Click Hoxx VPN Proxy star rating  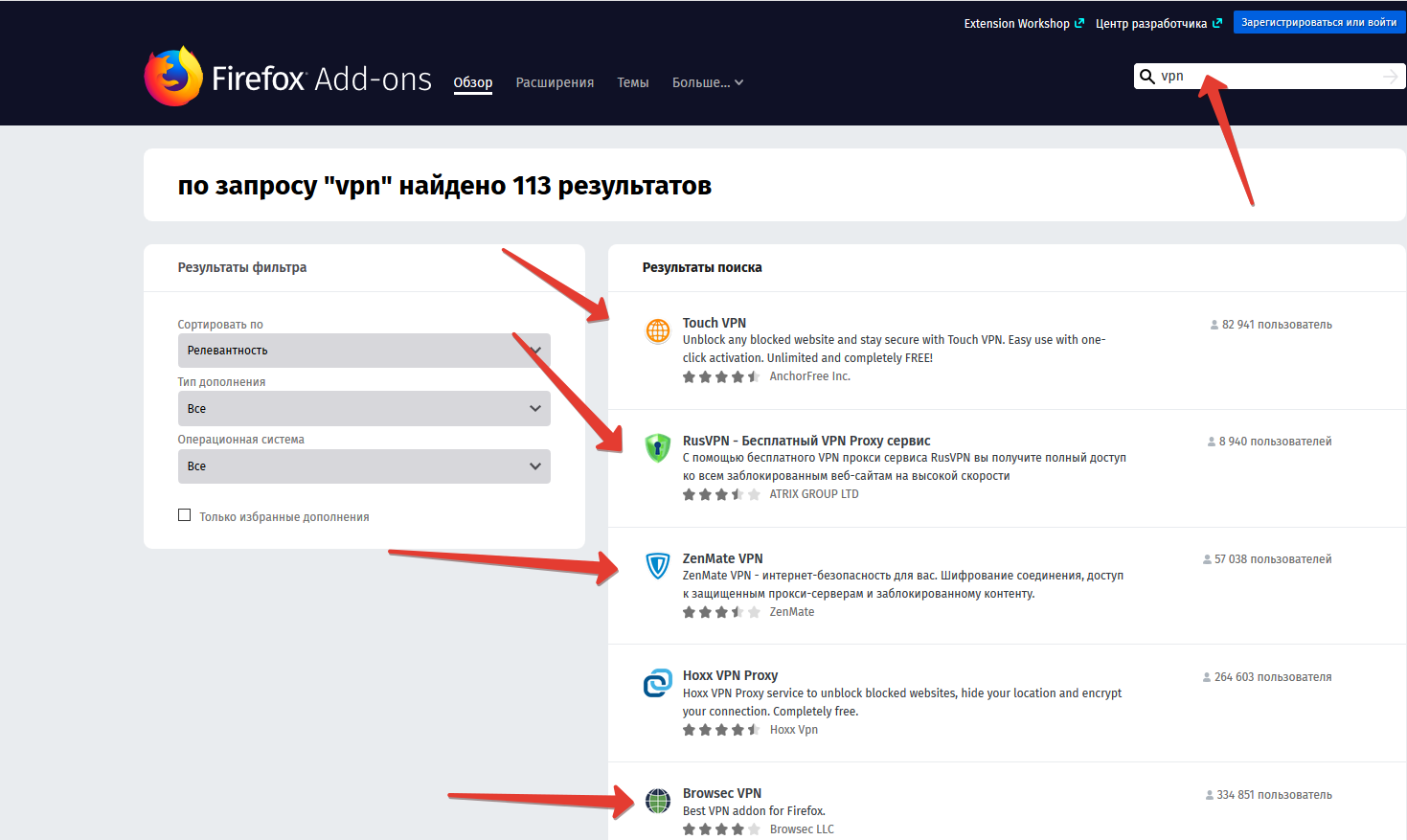(721, 730)
